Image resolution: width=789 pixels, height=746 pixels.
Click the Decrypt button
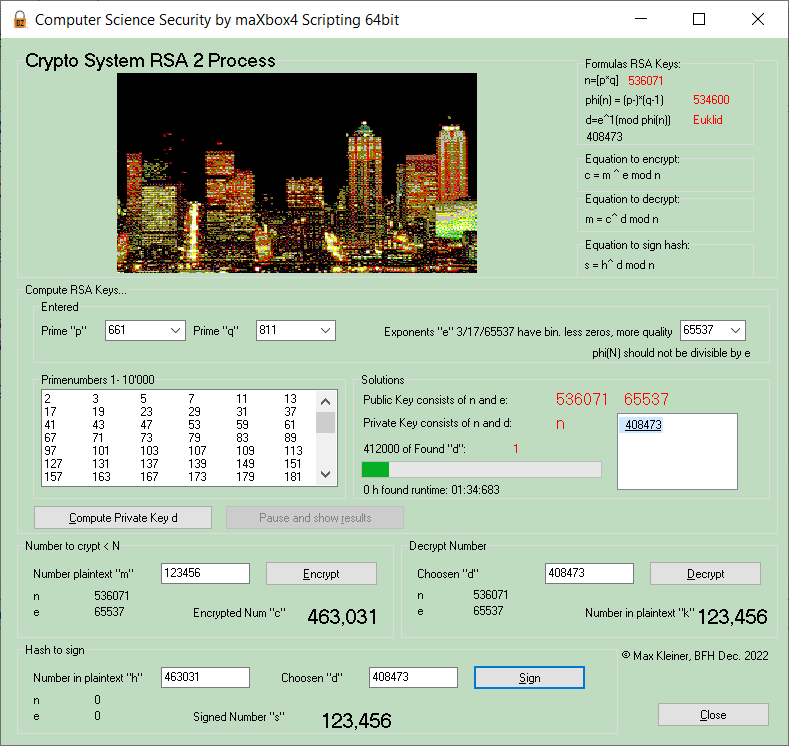(705, 574)
